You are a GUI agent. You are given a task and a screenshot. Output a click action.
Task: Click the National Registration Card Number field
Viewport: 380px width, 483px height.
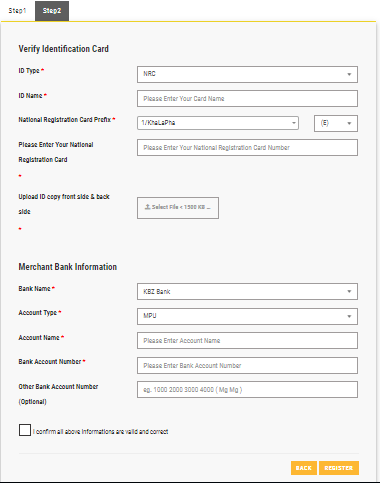click(247, 148)
